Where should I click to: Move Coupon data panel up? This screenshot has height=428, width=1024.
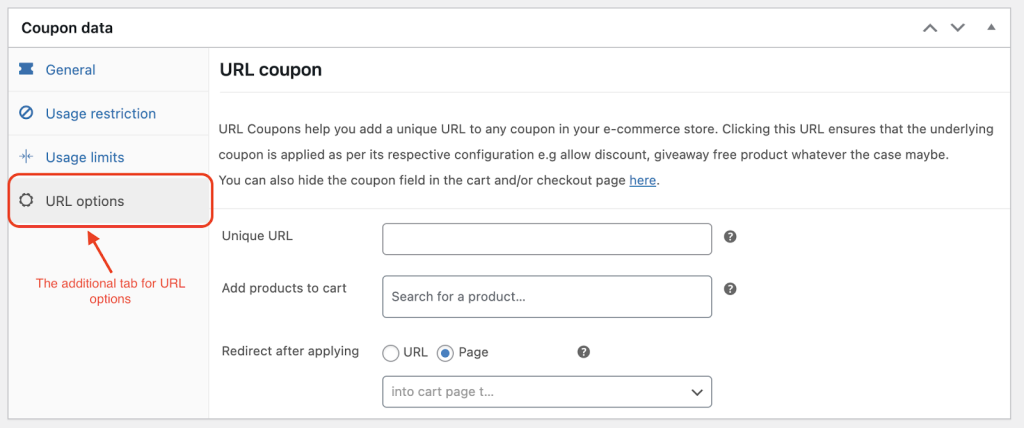[930, 28]
